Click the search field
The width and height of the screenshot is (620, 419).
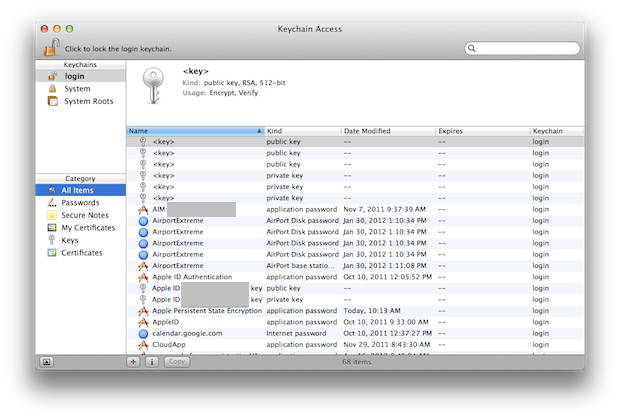(522, 48)
